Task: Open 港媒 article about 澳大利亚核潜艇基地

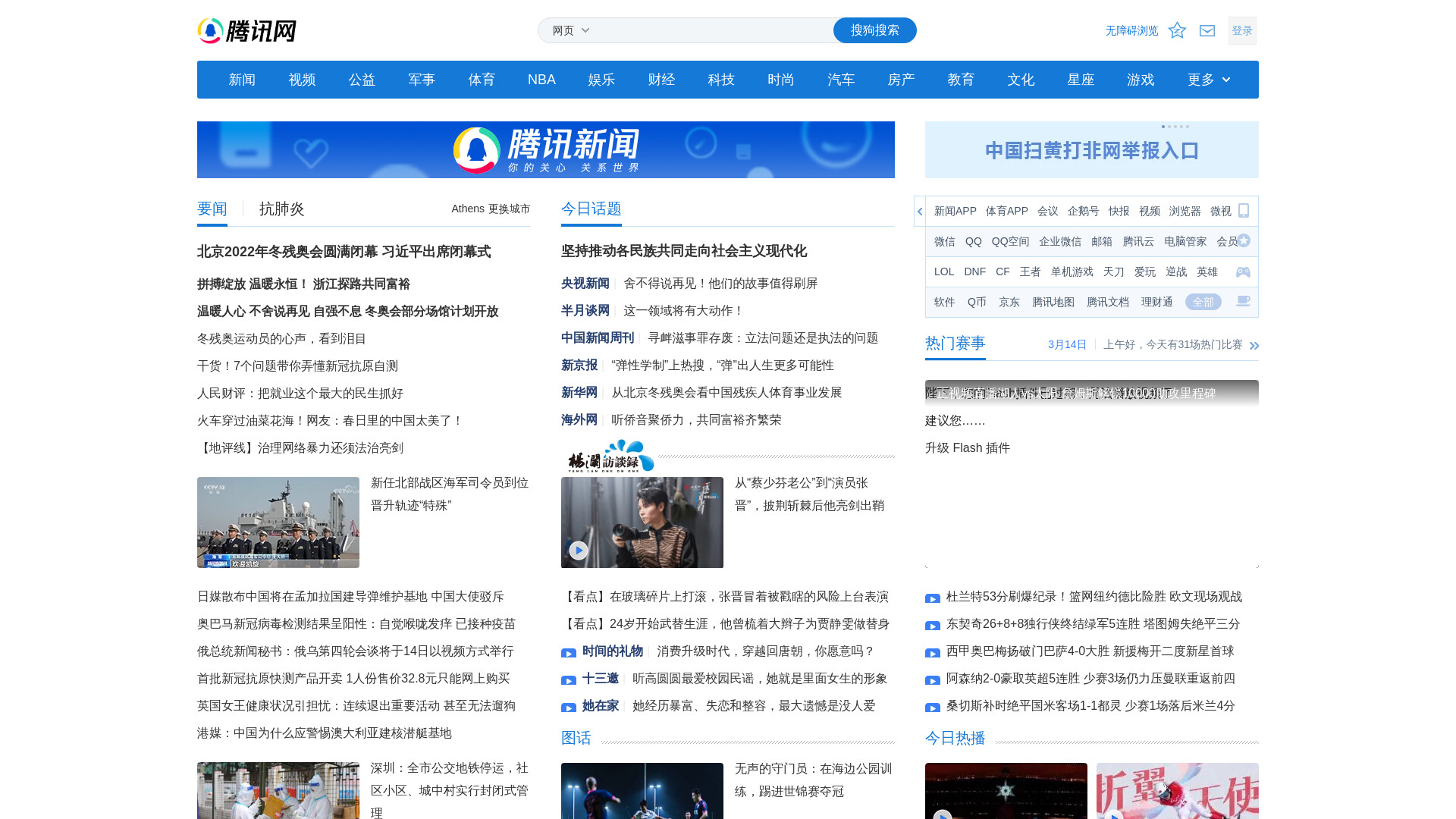Action: [325, 733]
